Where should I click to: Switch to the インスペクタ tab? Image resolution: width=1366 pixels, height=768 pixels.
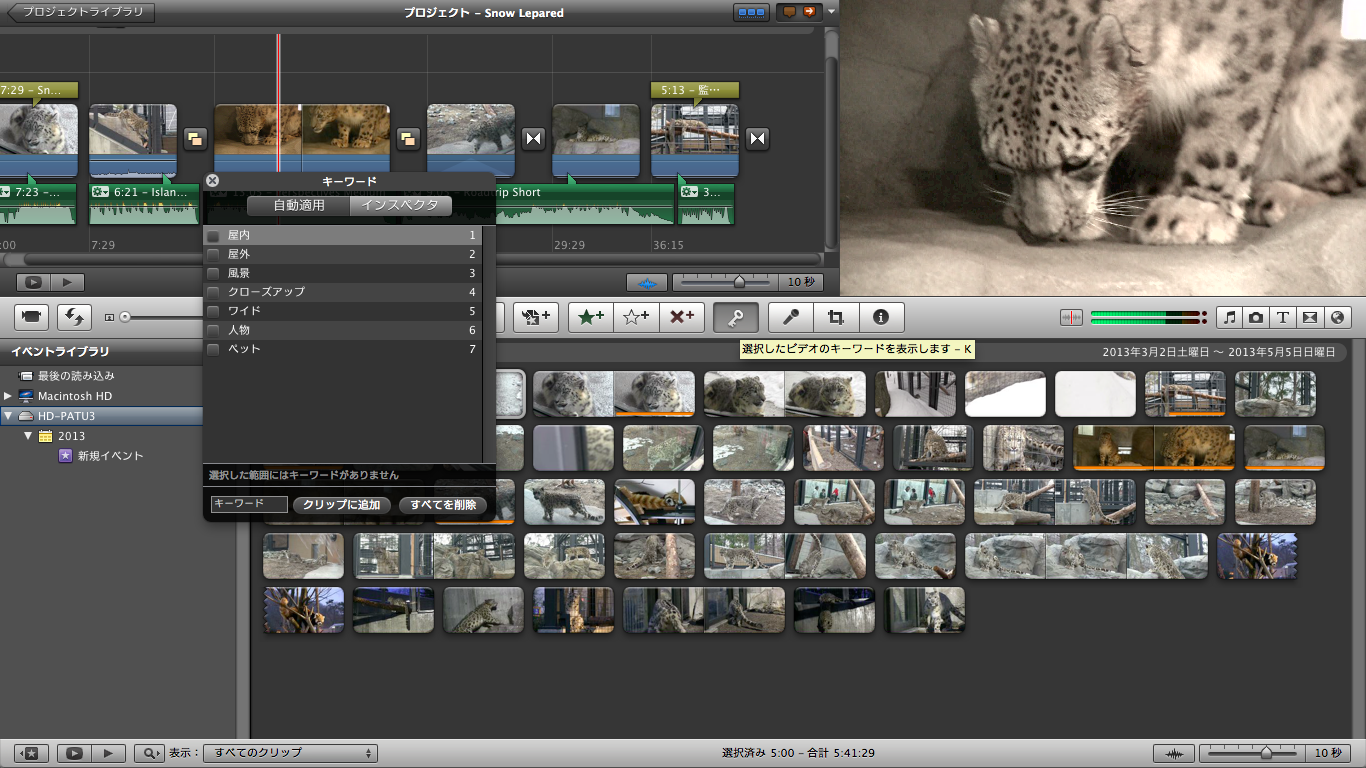(400, 206)
